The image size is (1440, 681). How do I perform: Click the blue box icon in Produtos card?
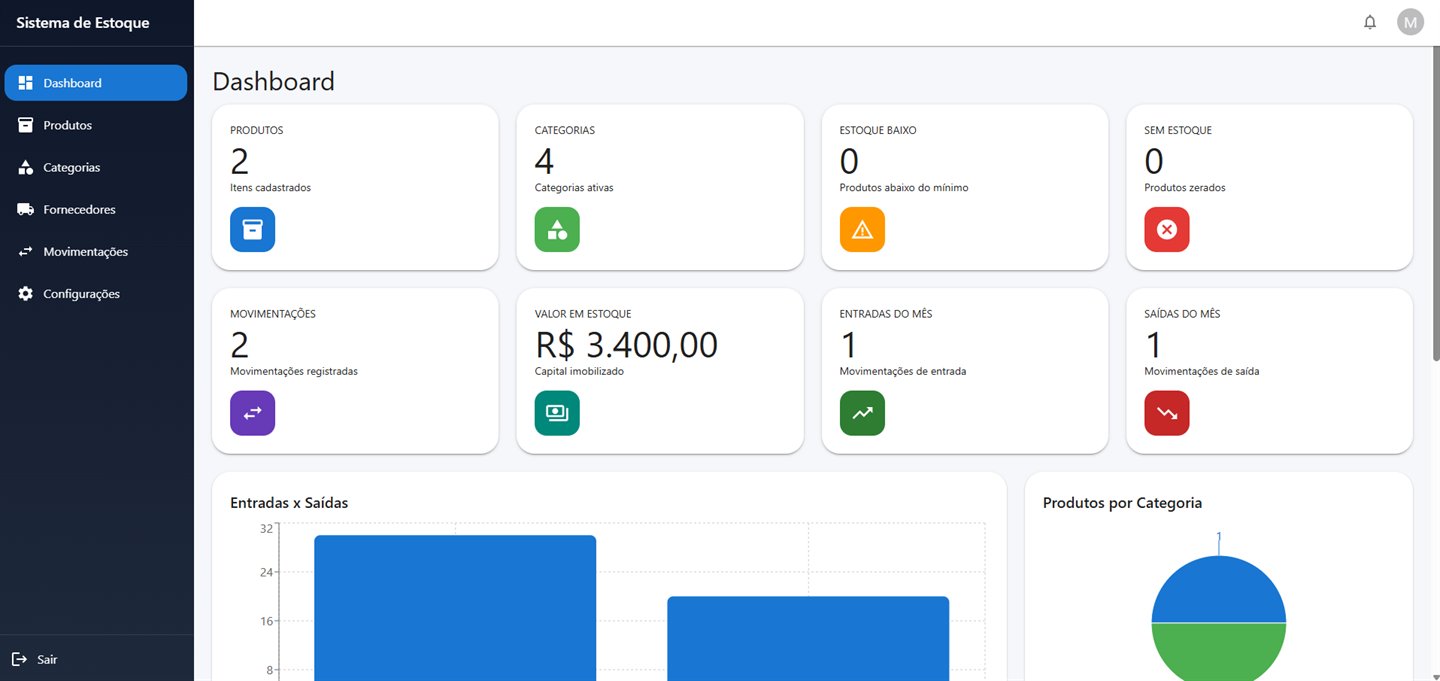[252, 229]
